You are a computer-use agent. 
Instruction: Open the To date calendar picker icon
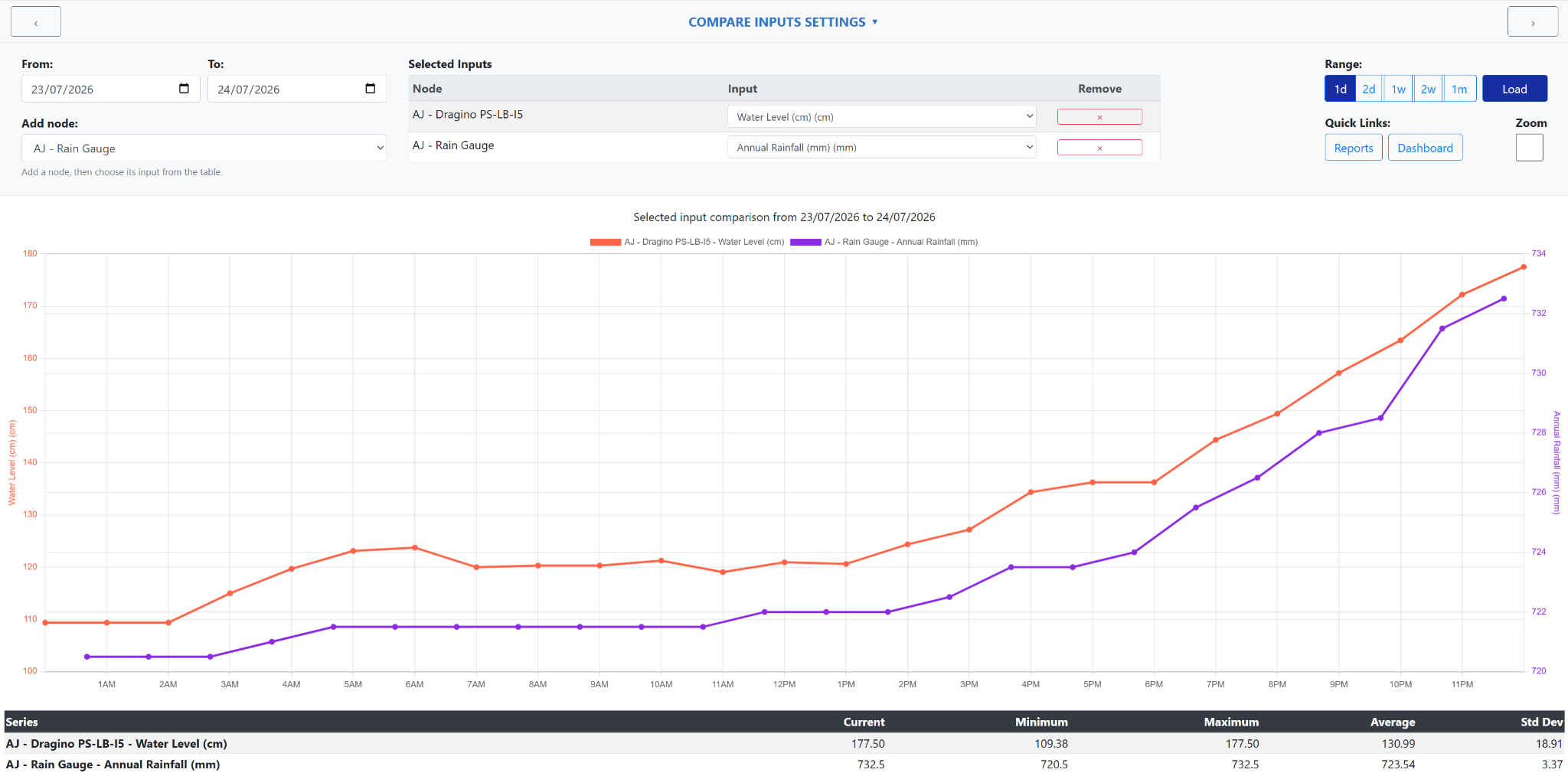(x=371, y=89)
